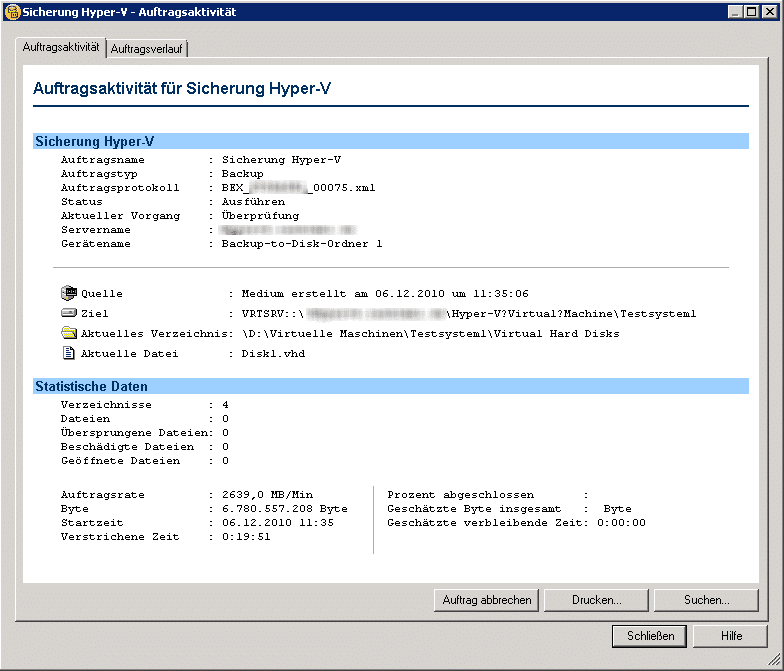784x671 pixels.
Task: Click the 'Servername' label
Action: (96, 230)
